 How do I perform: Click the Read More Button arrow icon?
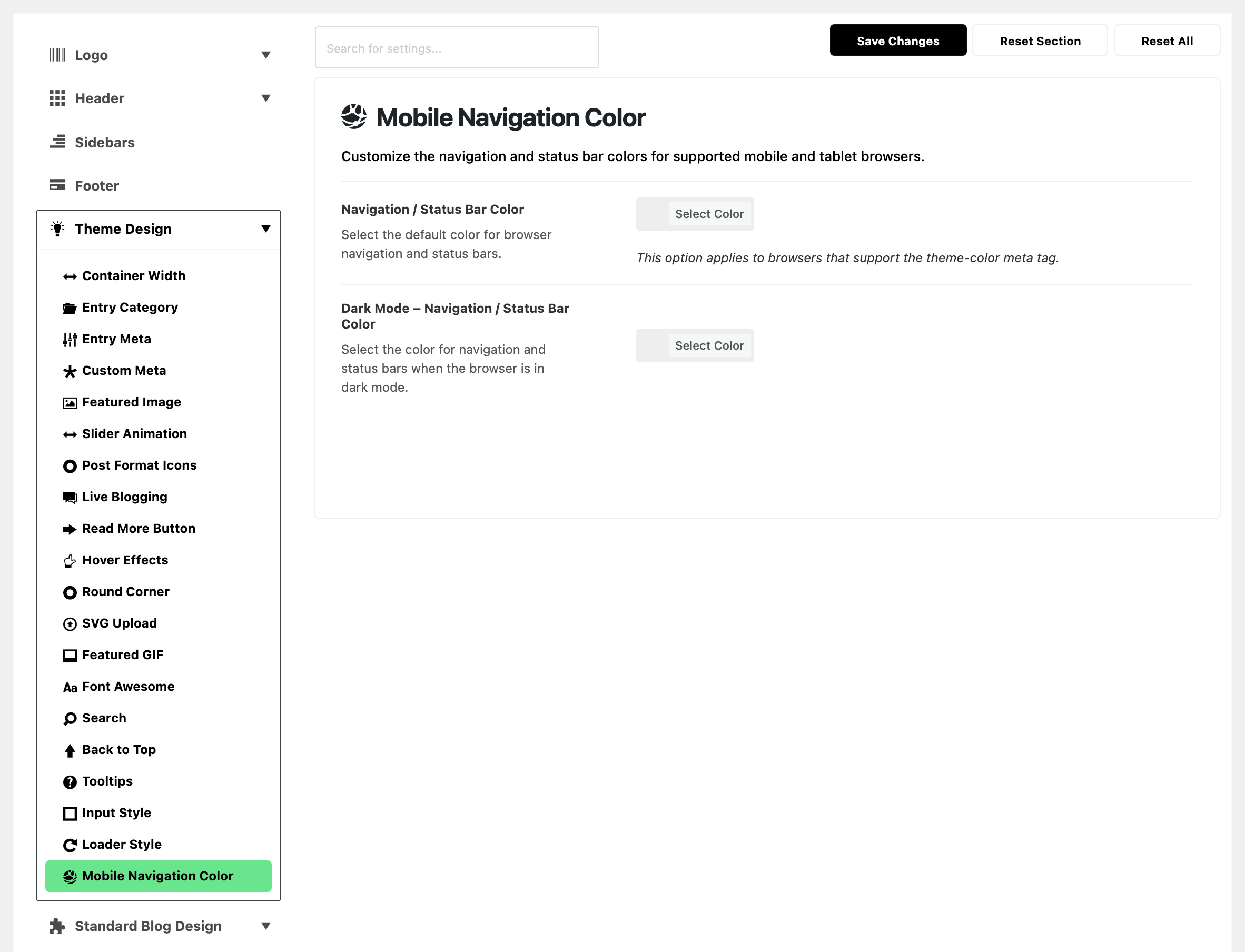click(70, 529)
